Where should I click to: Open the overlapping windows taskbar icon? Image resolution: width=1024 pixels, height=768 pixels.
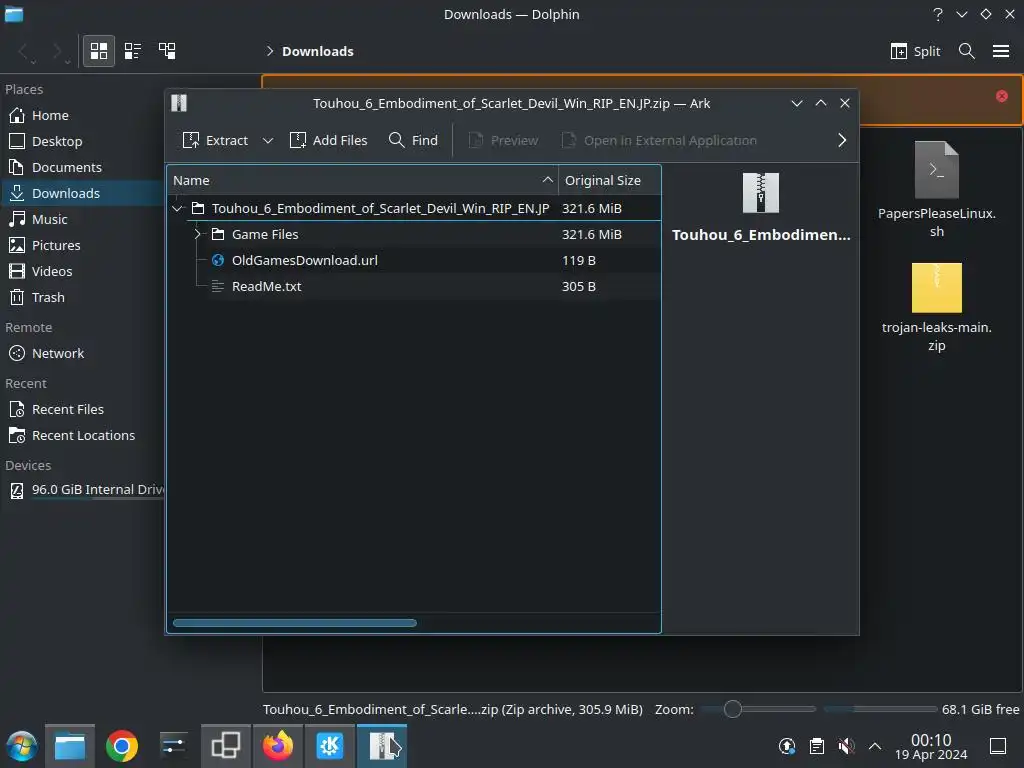(225, 746)
